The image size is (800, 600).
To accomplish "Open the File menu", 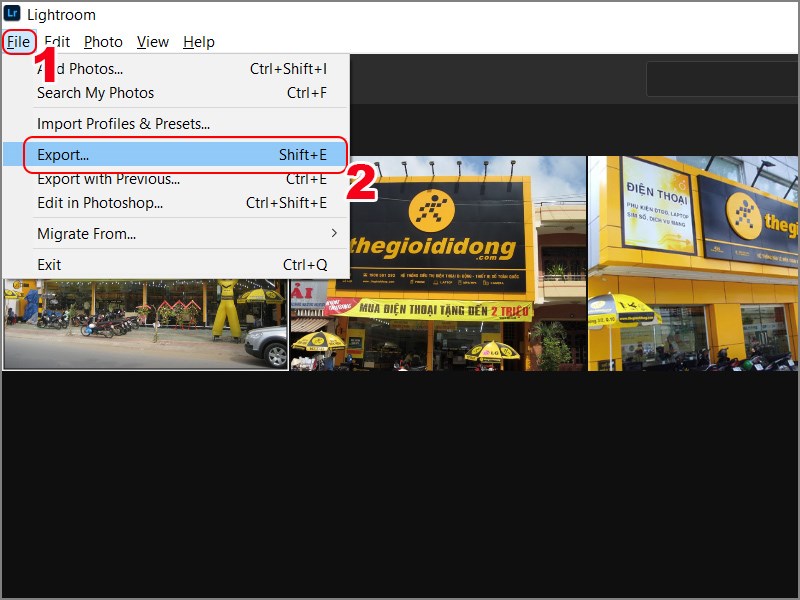I will click(19, 42).
